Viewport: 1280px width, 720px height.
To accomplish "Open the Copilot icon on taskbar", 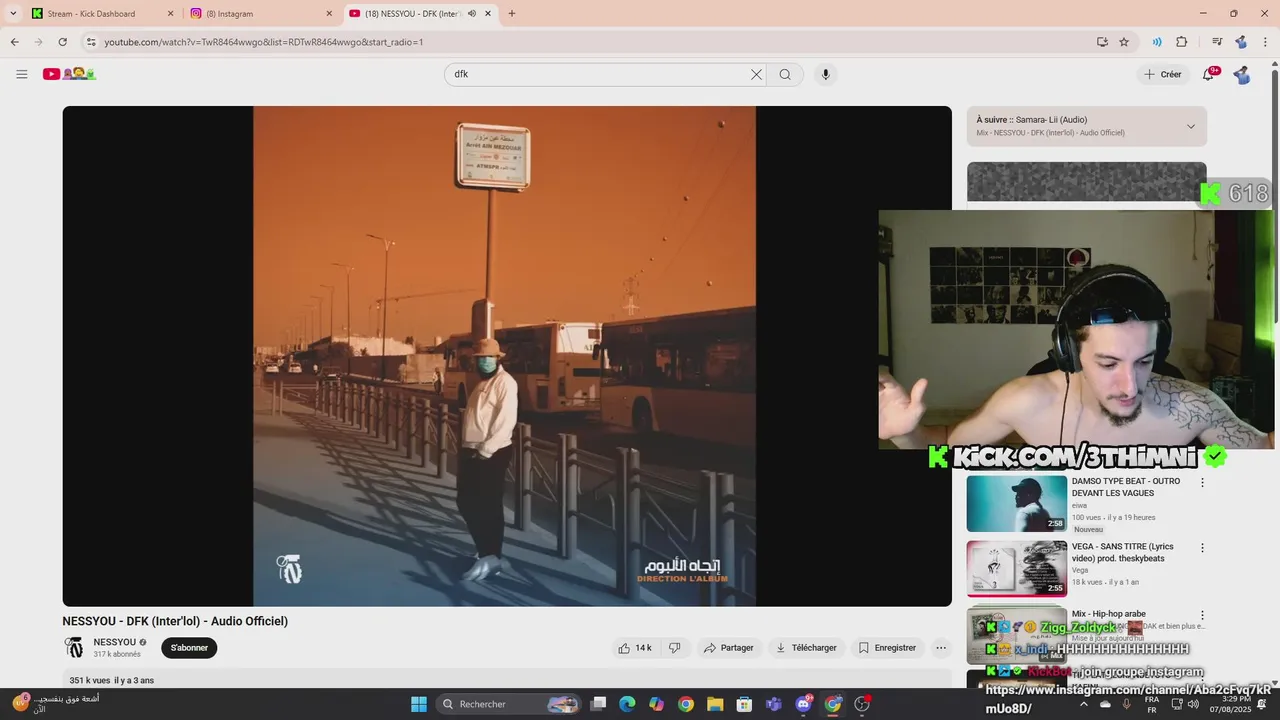I will pyautogui.click(x=656, y=704).
